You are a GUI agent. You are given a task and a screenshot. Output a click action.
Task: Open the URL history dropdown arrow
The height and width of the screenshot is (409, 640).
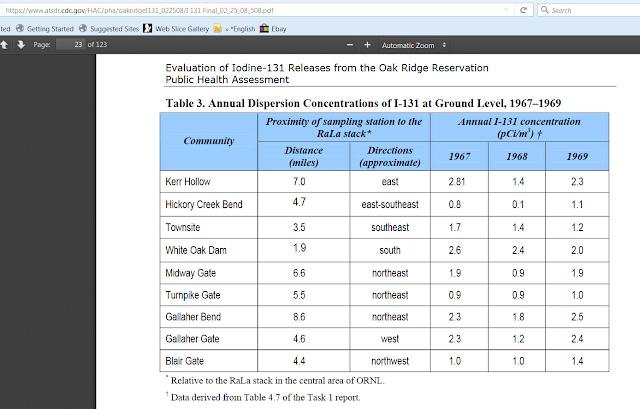click(x=506, y=10)
